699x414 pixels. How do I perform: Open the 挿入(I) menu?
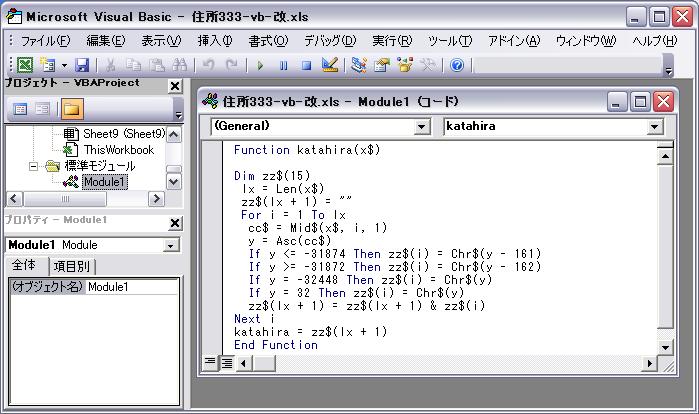pyautogui.click(x=215, y=41)
